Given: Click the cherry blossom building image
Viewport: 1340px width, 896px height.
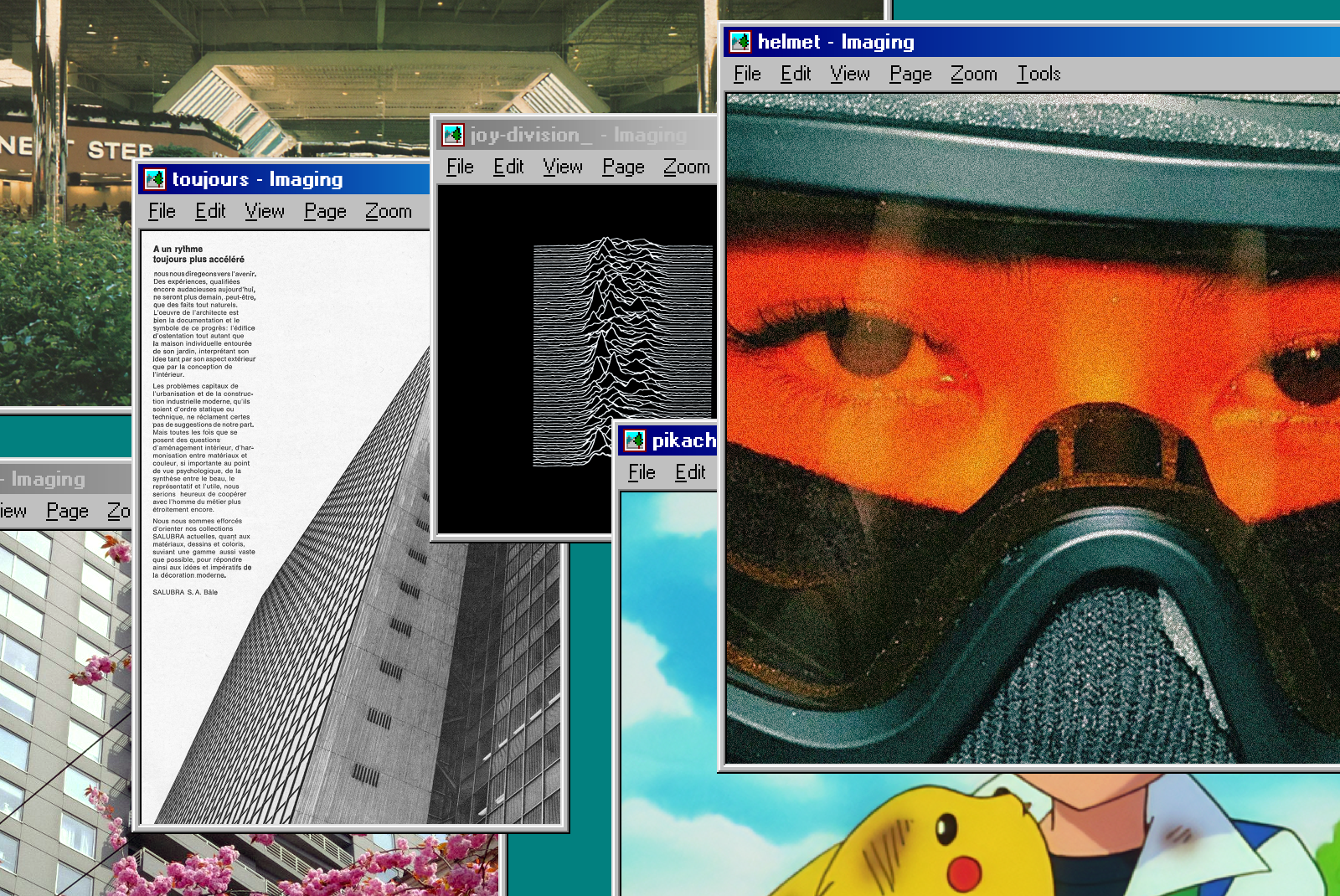Looking at the screenshot, I should (65, 713).
